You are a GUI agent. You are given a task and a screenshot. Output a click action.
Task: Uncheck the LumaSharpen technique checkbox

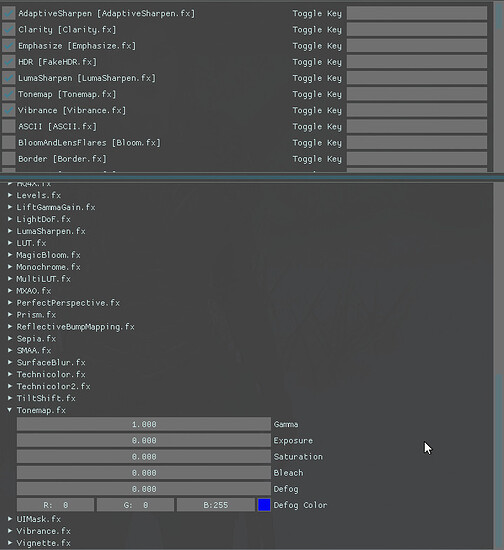[9, 78]
